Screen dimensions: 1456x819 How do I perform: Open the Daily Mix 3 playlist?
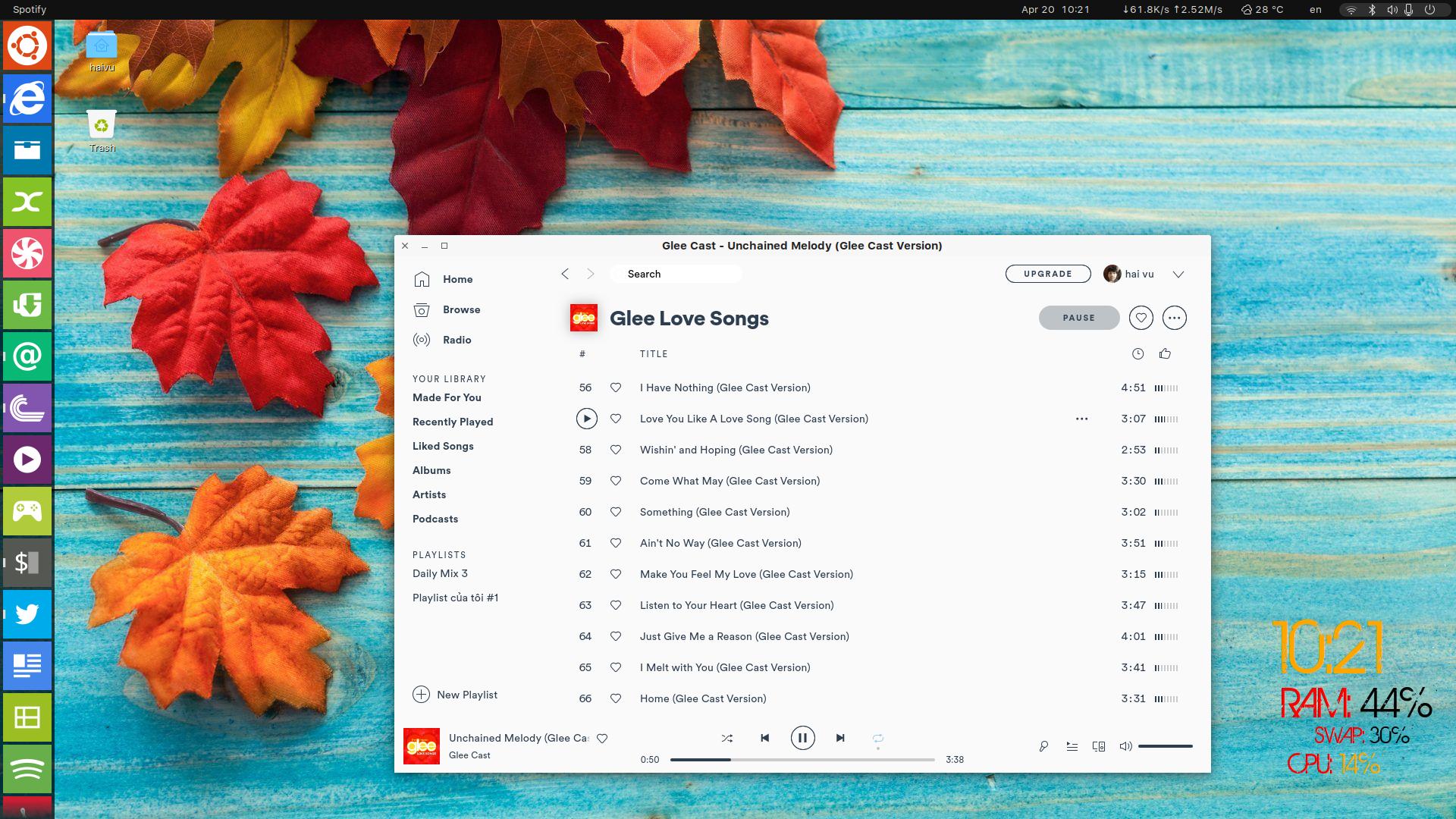click(440, 573)
